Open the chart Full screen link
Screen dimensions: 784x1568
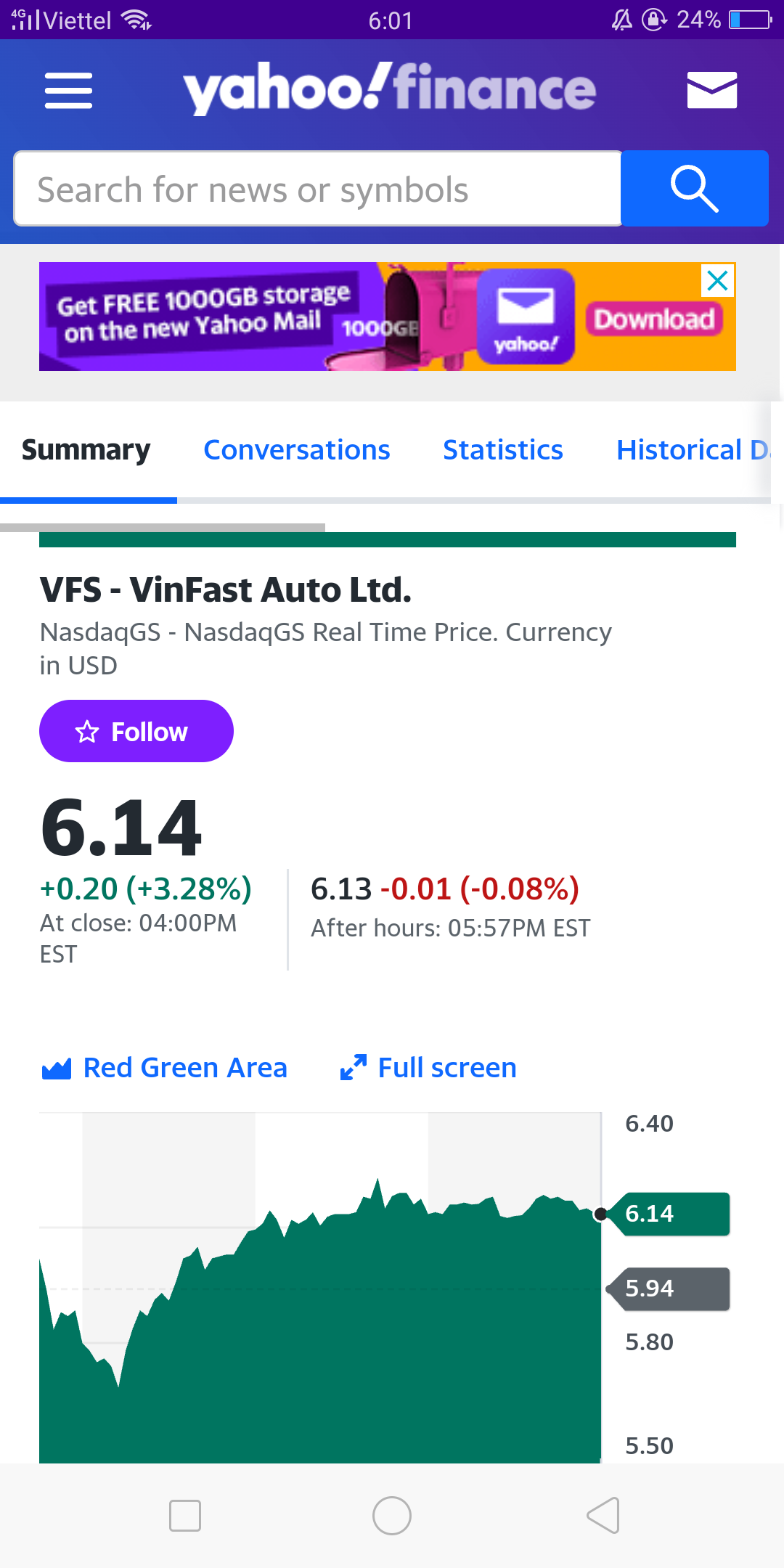point(446,1068)
